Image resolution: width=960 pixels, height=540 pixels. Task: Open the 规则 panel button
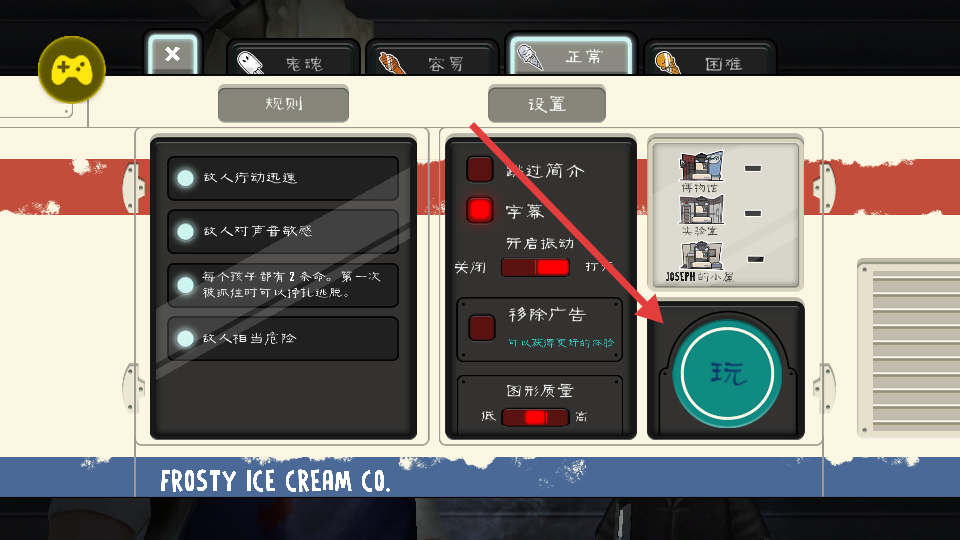pyautogui.click(x=283, y=103)
